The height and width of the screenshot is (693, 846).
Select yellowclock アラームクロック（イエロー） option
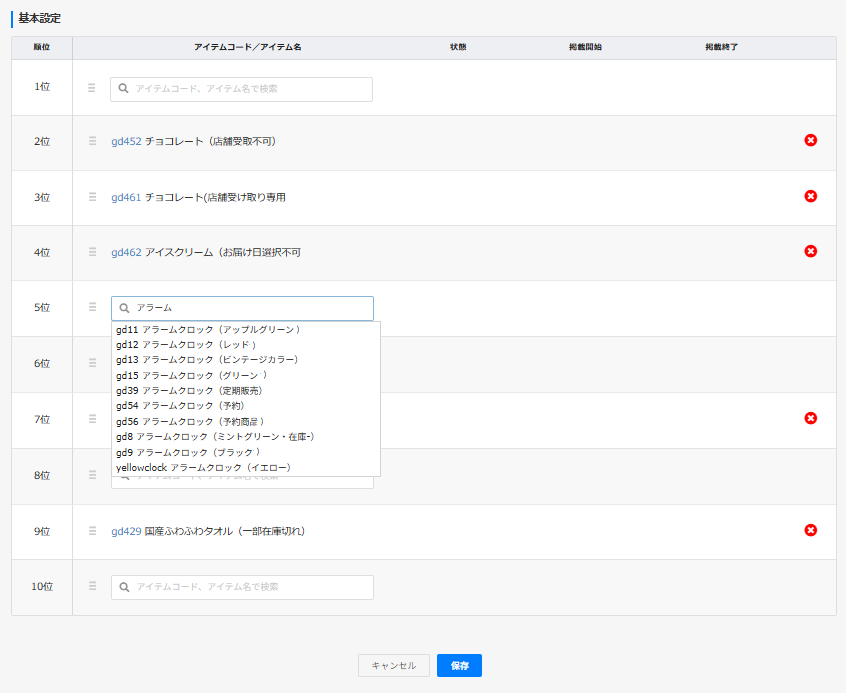[203, 467]
